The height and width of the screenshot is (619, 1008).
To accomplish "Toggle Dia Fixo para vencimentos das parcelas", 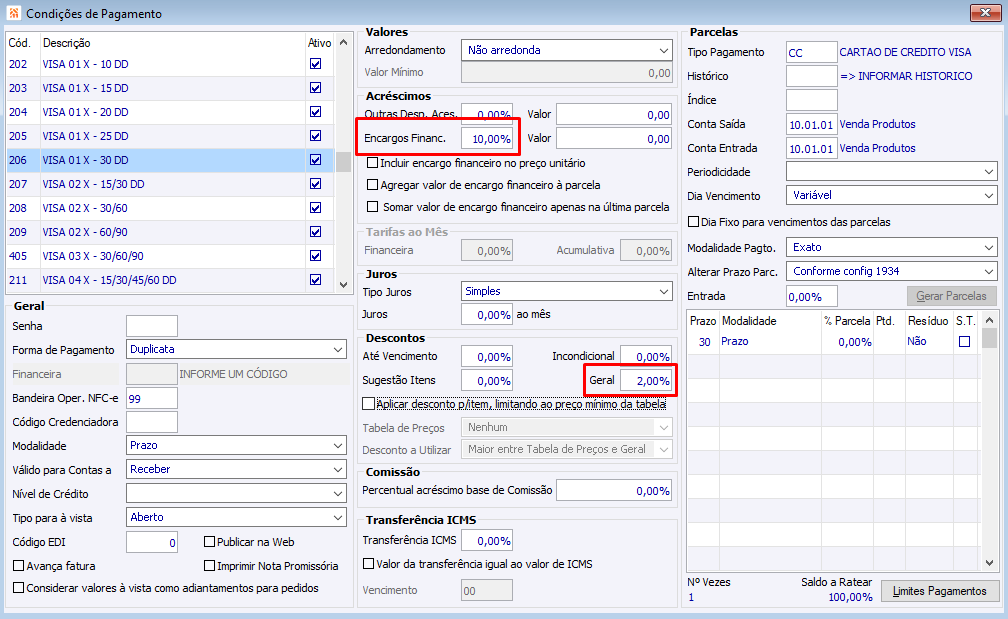I will [x=694, y=222].
